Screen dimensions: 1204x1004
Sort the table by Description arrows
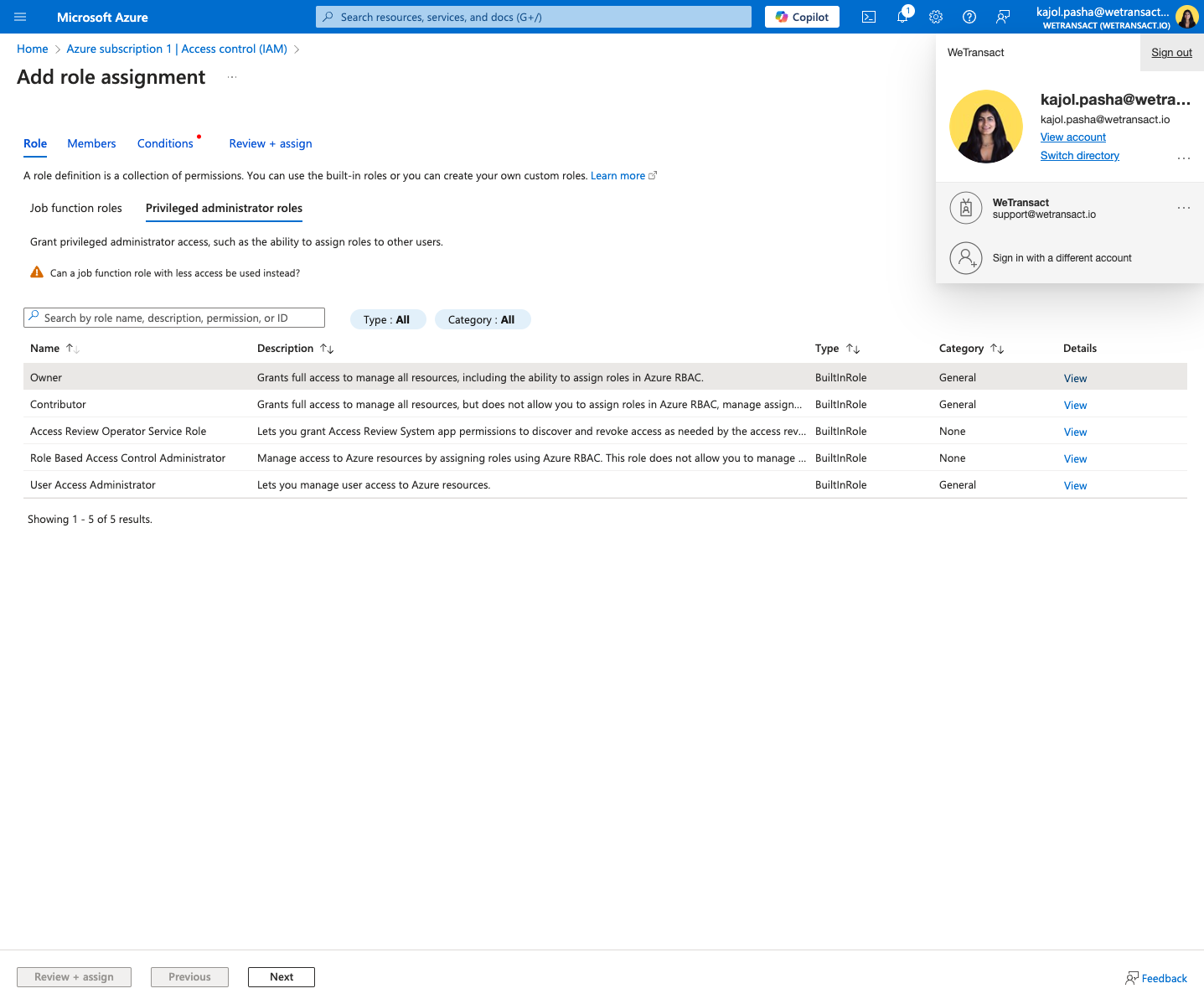(x=327, y=349)
